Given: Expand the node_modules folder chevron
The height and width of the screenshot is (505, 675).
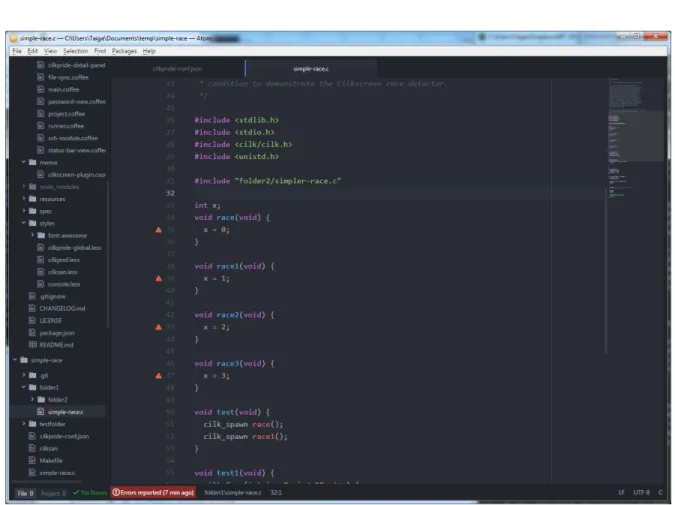Looking at the screenshot, I should click(24, 186).
